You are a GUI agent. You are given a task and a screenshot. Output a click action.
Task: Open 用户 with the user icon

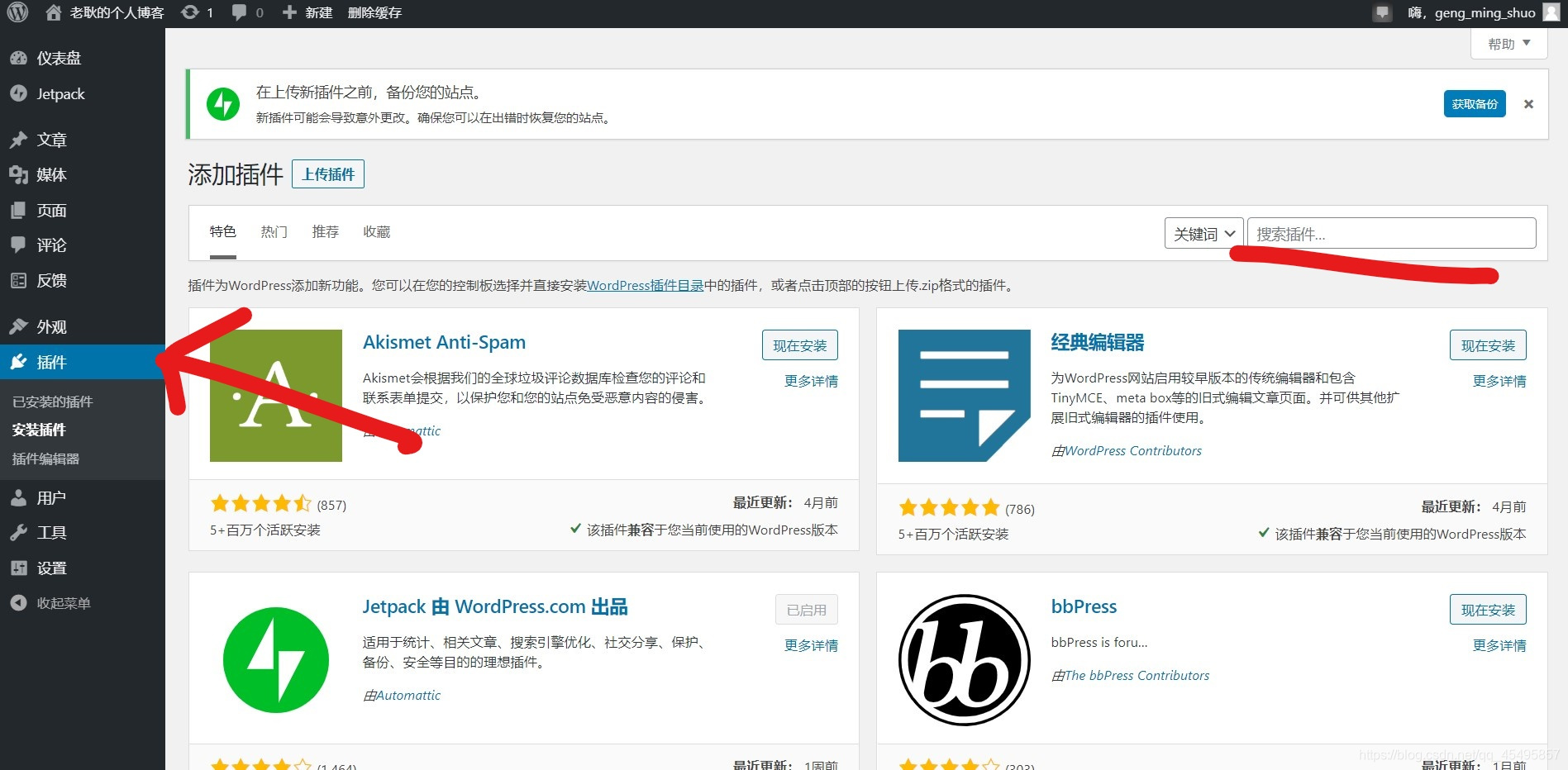tap(19, 497)
